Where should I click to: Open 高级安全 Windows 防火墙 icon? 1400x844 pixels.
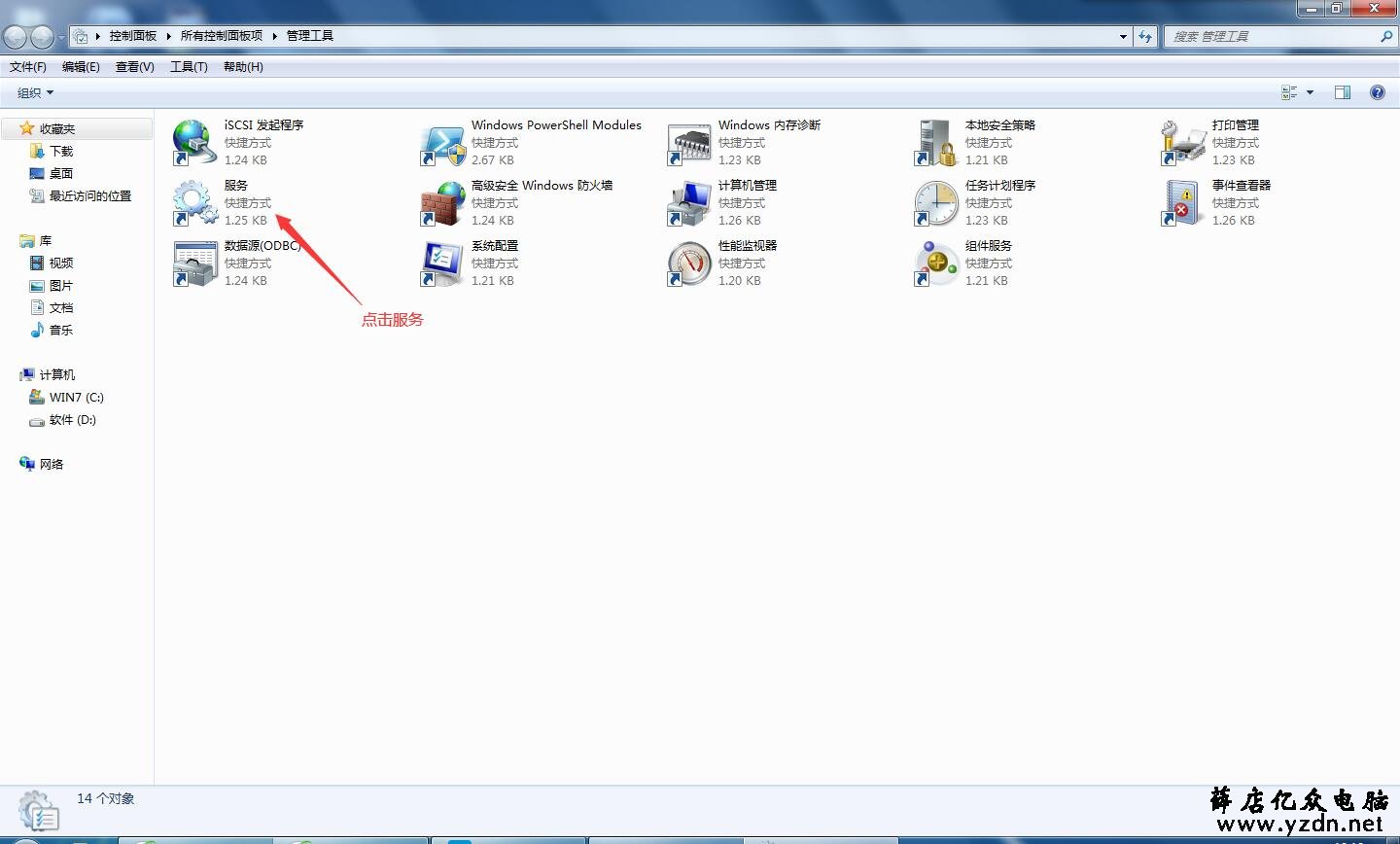coord(442,202)
